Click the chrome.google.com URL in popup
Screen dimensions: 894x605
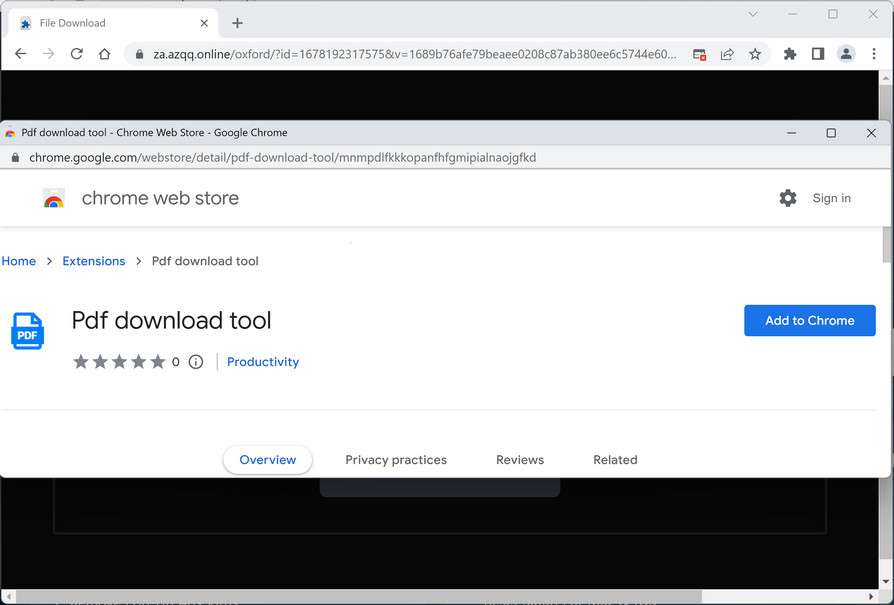pyautogui.click(x=283, y=157)
